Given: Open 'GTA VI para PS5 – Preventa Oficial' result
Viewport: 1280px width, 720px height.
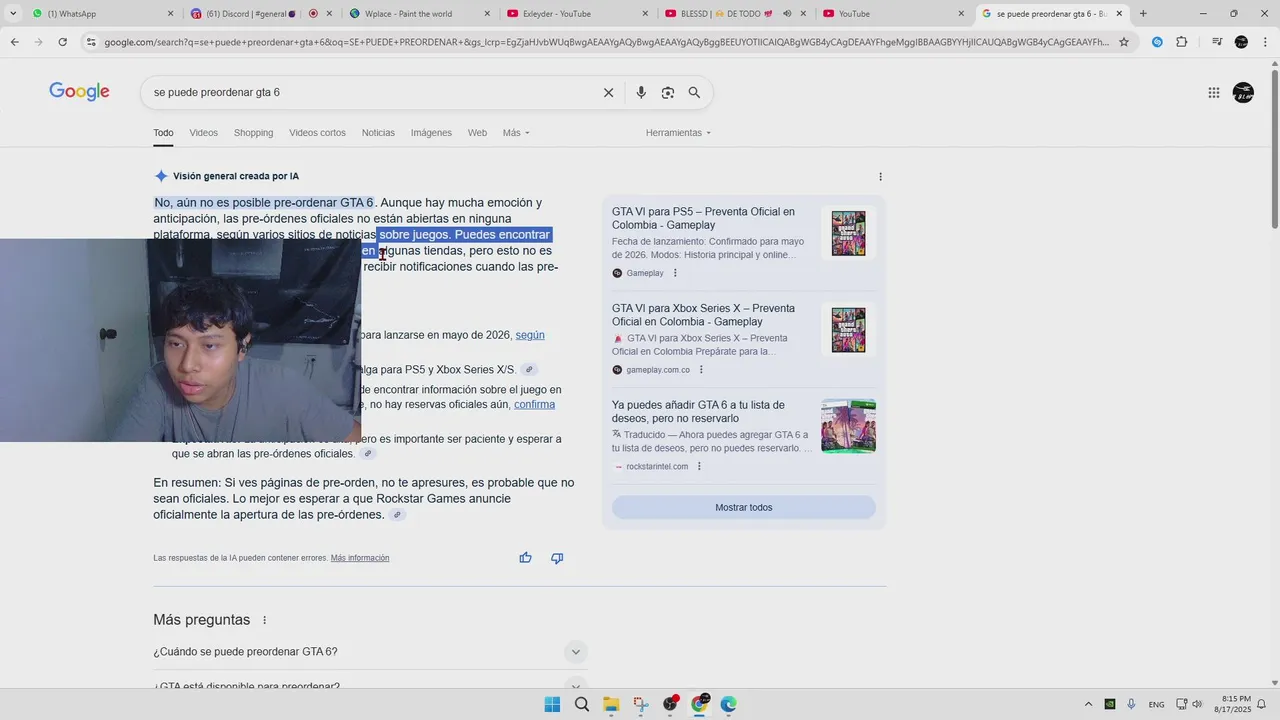Looking at the screenshot, I should 703,218.
